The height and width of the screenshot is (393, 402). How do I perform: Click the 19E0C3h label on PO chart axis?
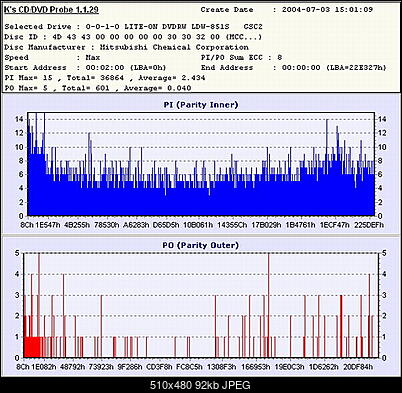point(289,367)
